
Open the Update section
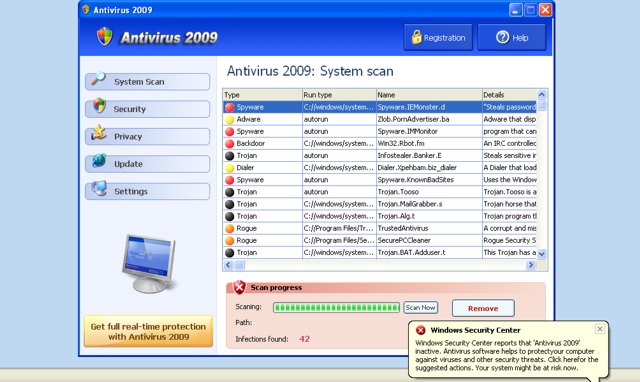click(147, 164)
